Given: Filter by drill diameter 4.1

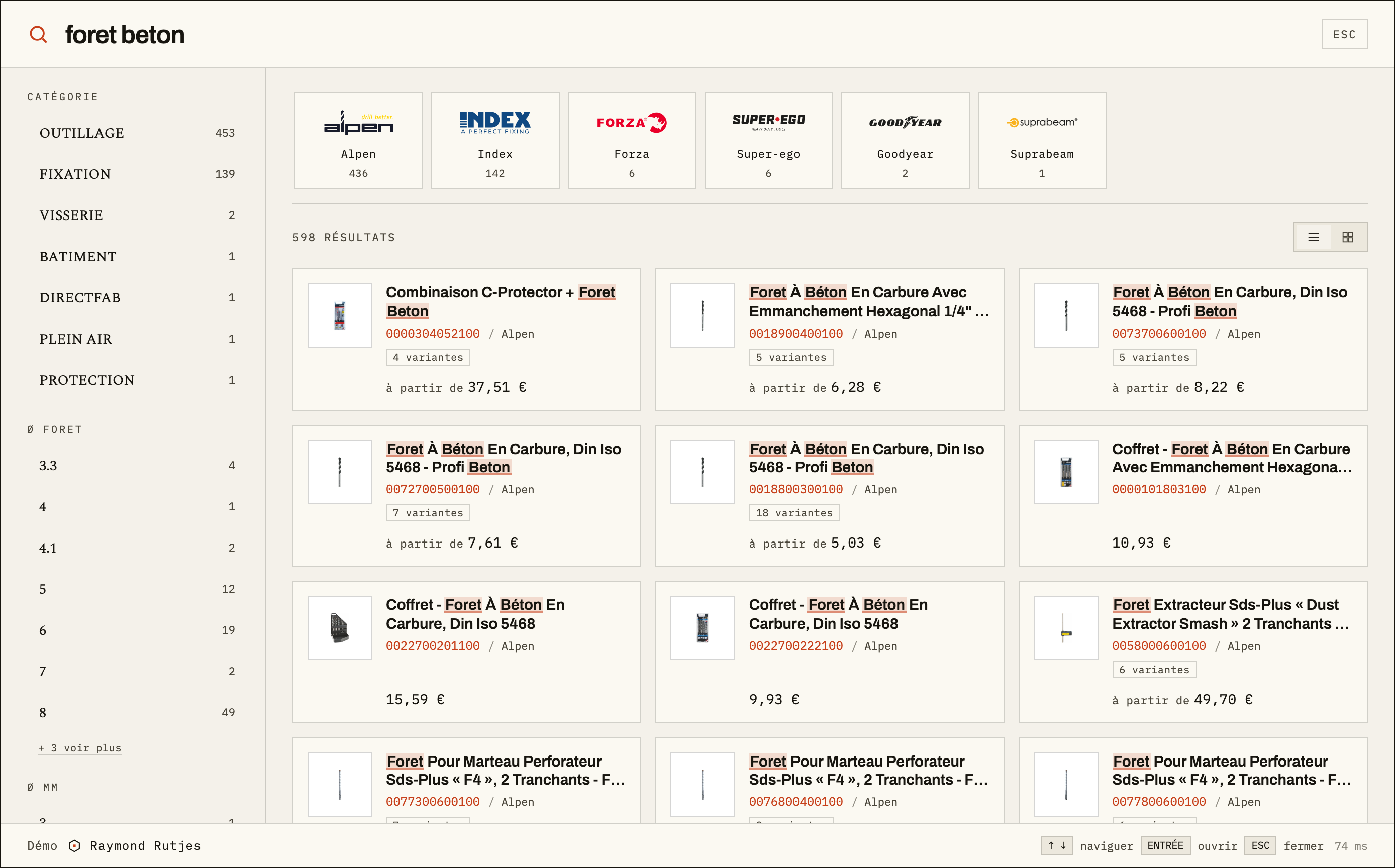Looking at the screenshot, I should pos(137,548).
